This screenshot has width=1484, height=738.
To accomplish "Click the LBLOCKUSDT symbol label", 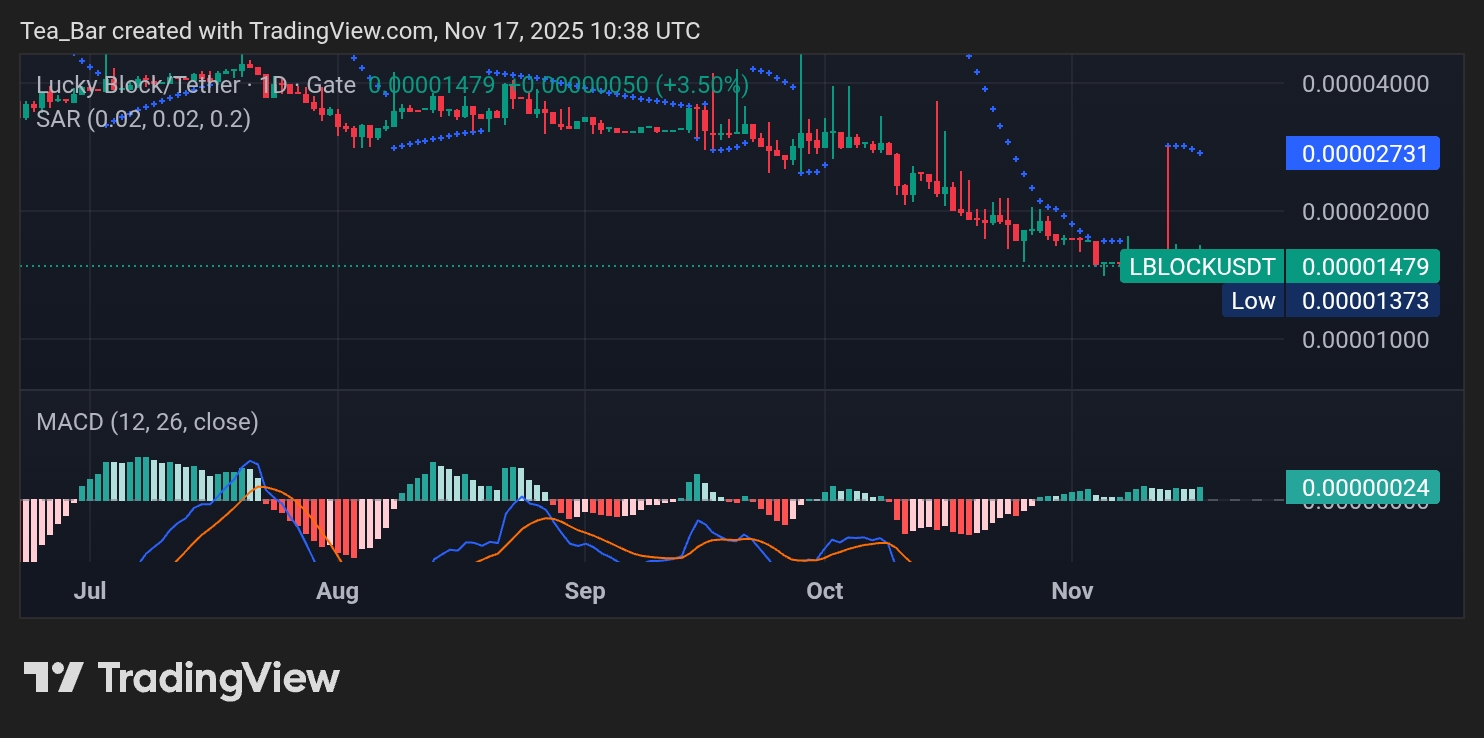I will [1202, 266].
